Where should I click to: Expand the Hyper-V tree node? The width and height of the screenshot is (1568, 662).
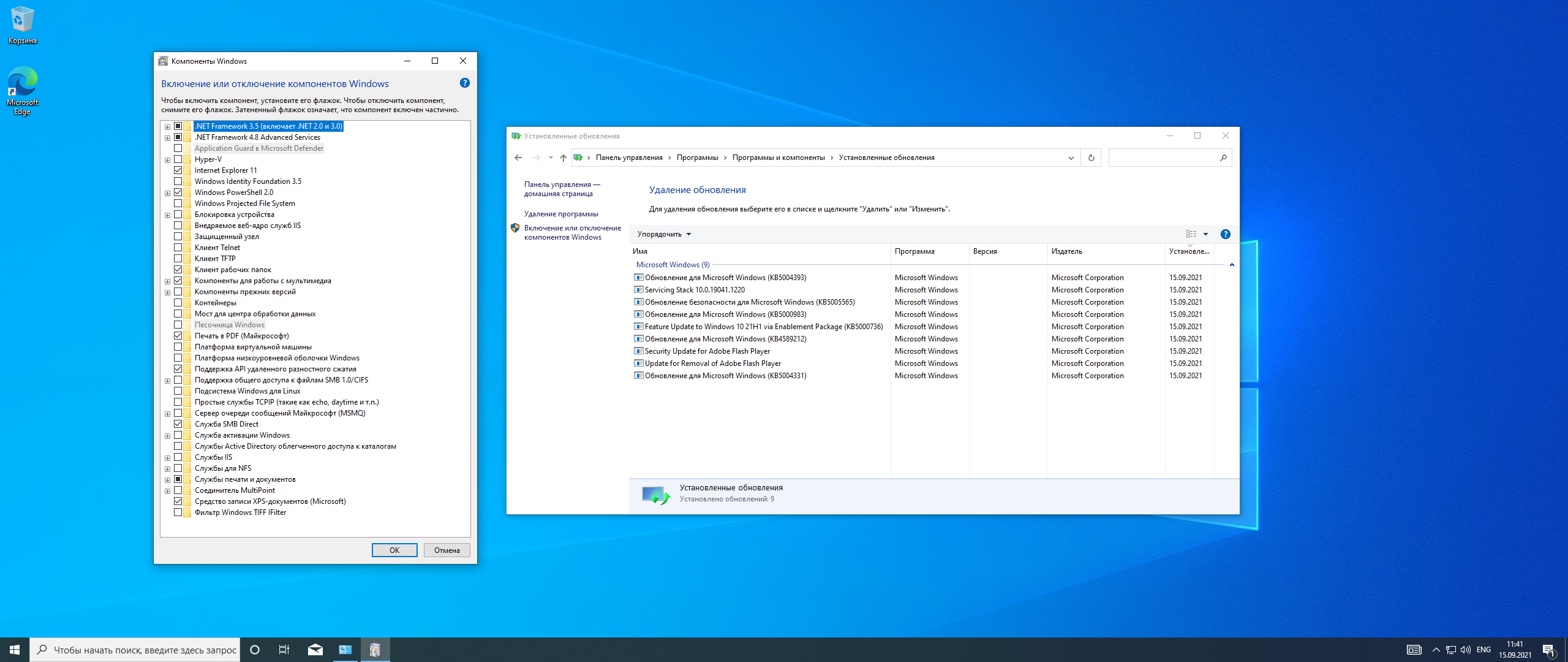167,160
